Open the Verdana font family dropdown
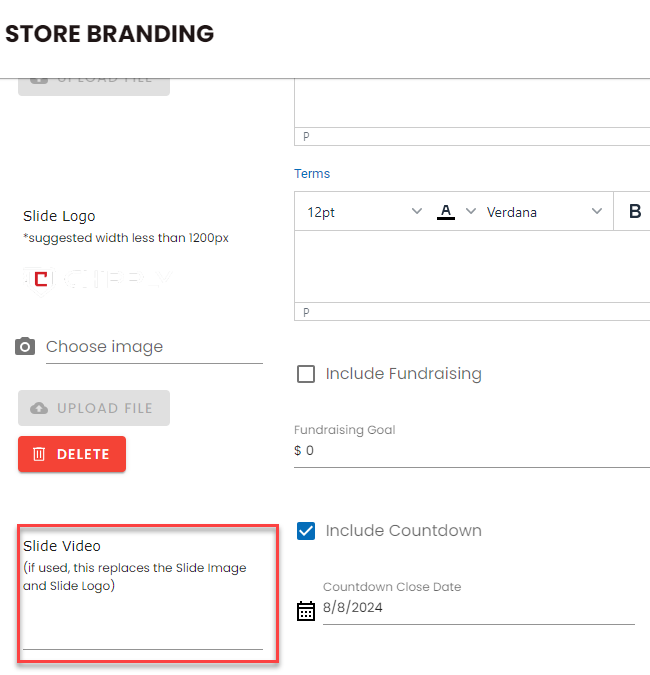Image resolution: width=650 pixels, height=675 pixels. click(545, 212)
